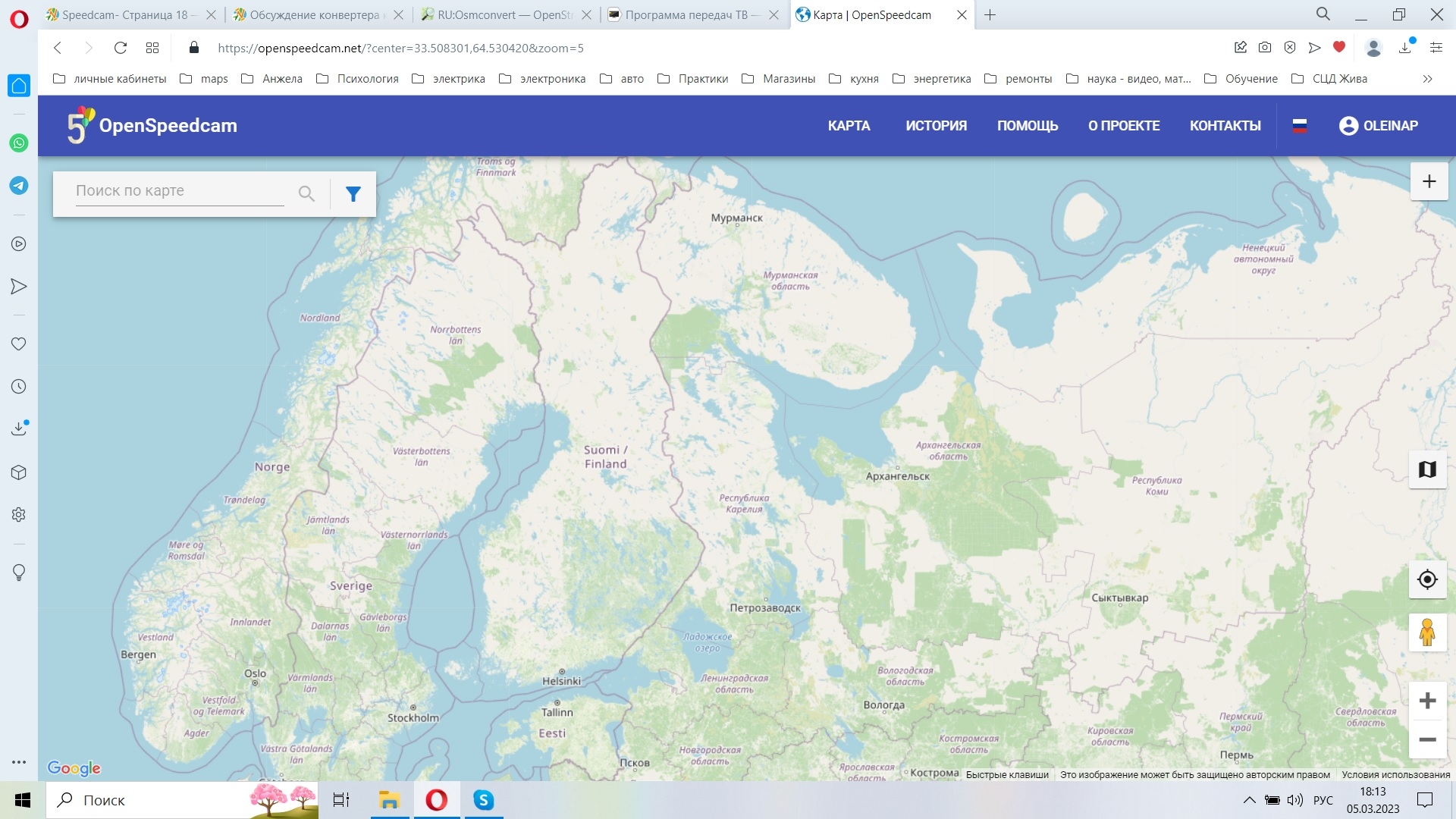This screenshot has height=819, width=1456.
Task: Open Skype from the Windows taskbar
Action: (x=483, y=800)
